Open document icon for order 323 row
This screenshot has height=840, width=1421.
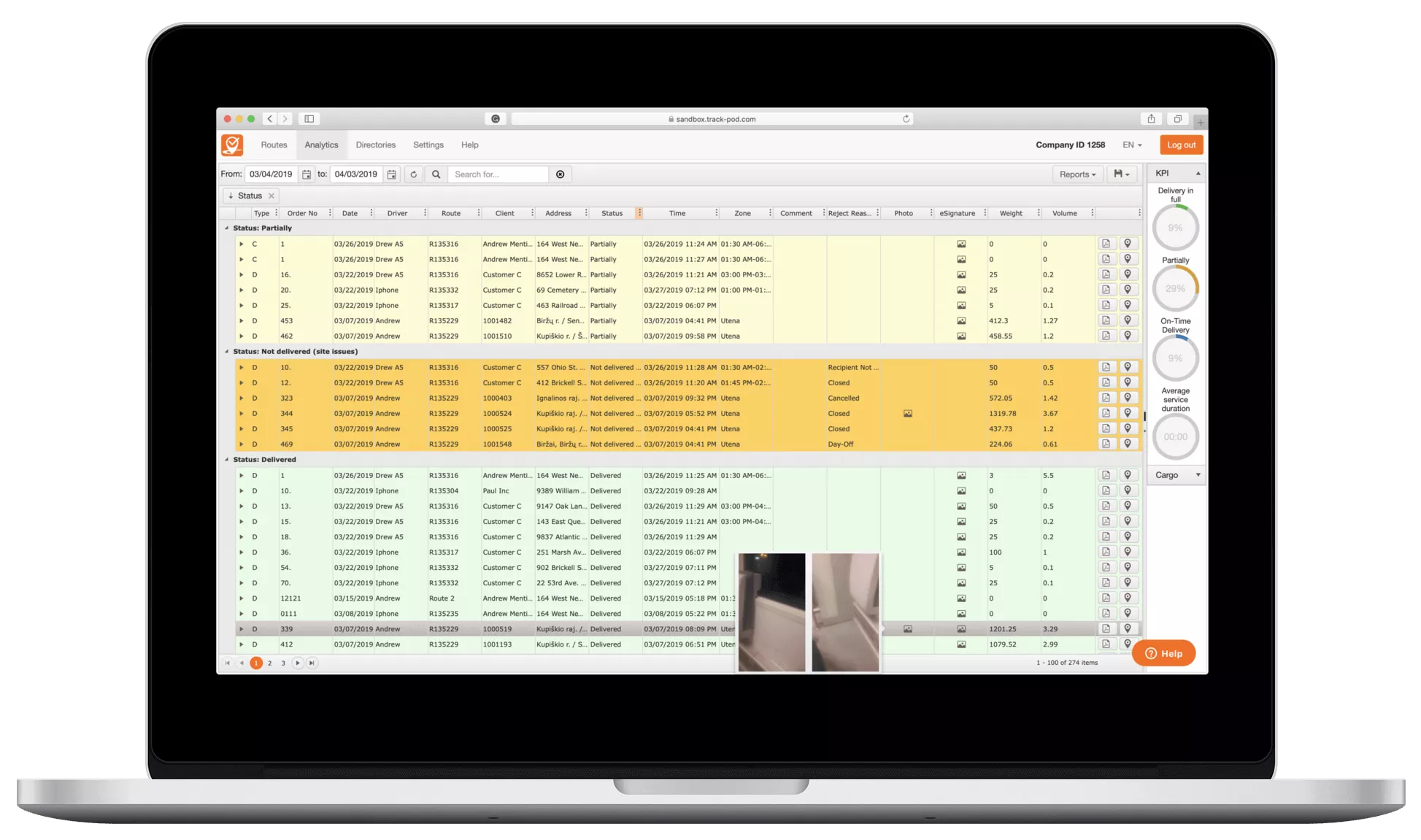(1106, 398)
